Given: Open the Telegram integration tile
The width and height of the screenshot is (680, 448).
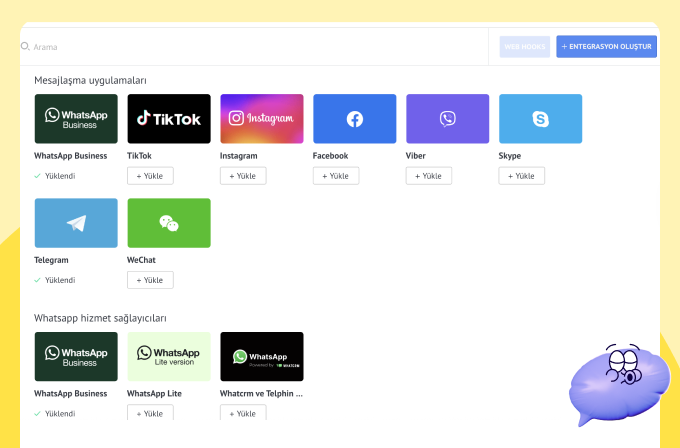Looking at the screenshot, I should [76, 223].
